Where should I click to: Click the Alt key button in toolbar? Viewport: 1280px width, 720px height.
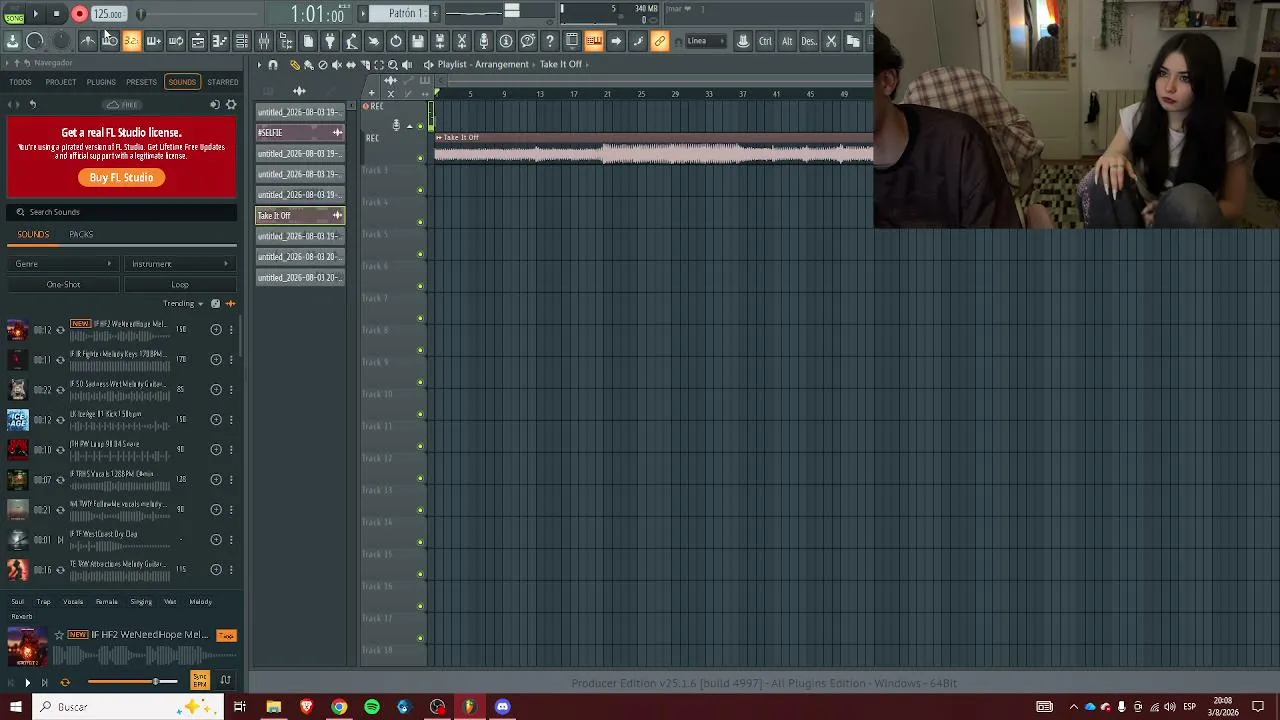click(x=787, y=41)
